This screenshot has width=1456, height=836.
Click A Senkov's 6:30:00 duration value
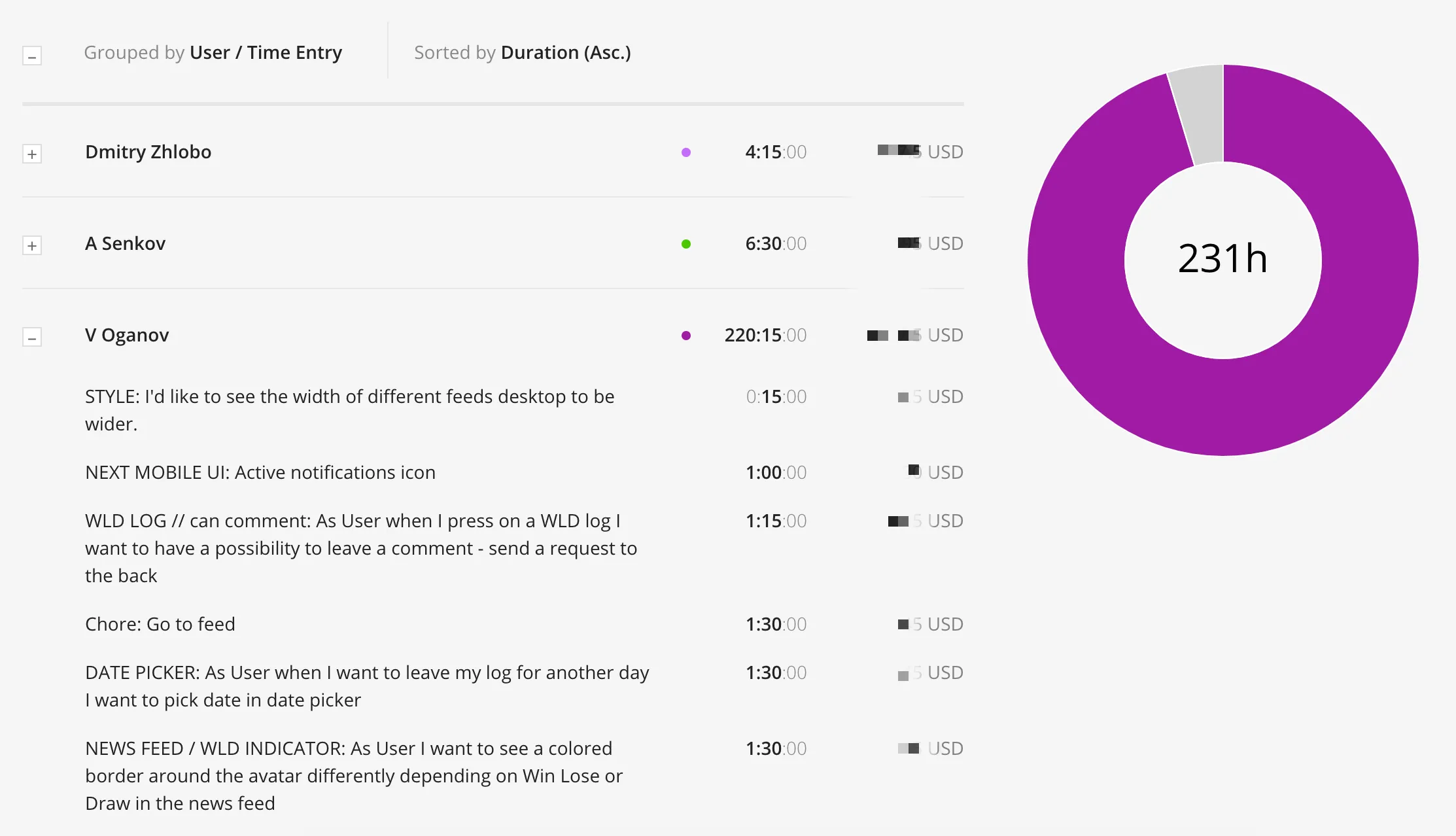click(x=776, y=243)
